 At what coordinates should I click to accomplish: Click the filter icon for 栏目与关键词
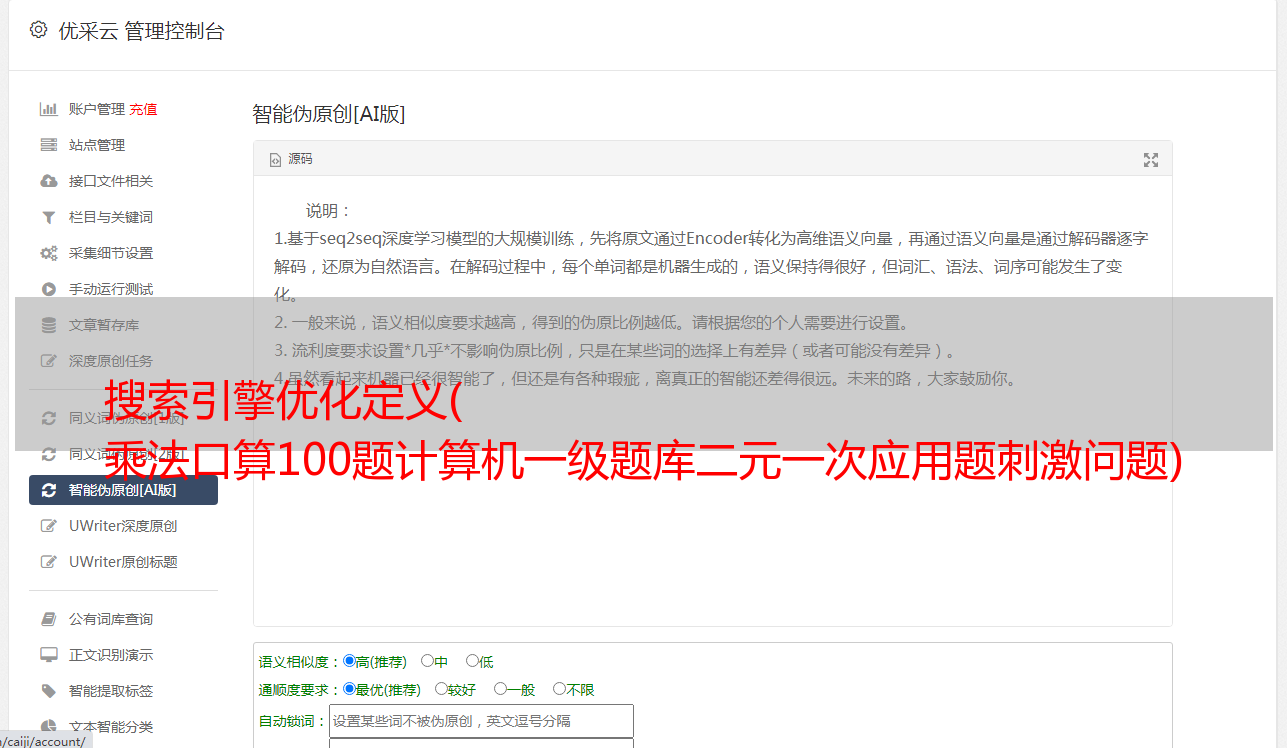[x=48, y=217]
